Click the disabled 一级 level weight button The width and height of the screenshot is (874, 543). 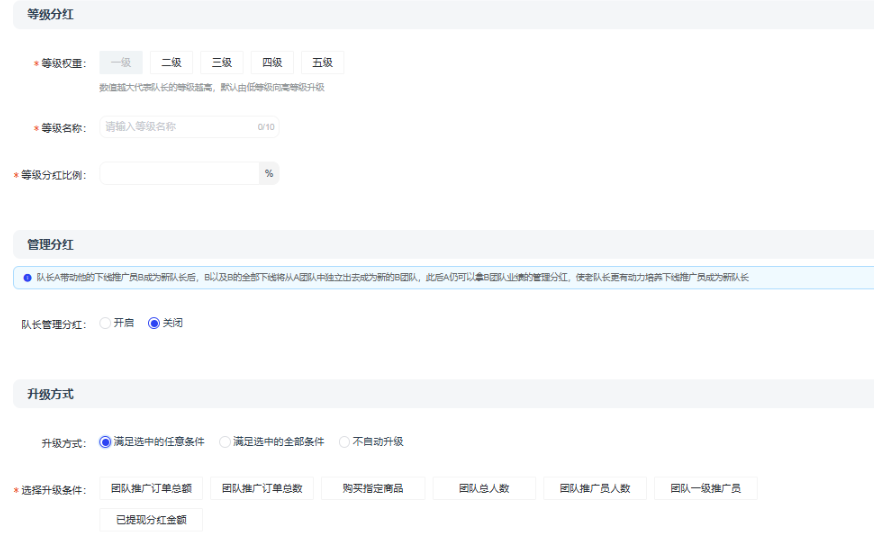click(120, 63)
